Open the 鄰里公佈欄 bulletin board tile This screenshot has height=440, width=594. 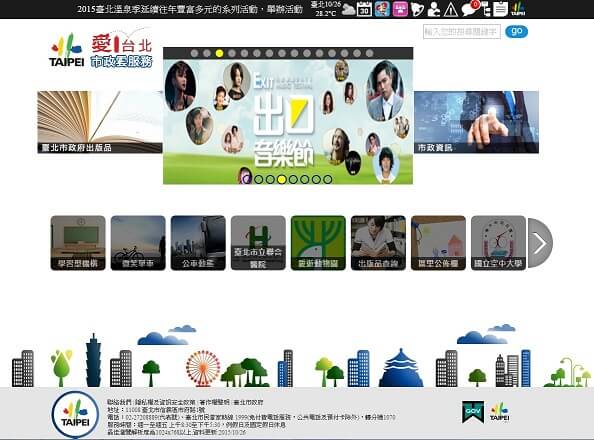(438, 243)
